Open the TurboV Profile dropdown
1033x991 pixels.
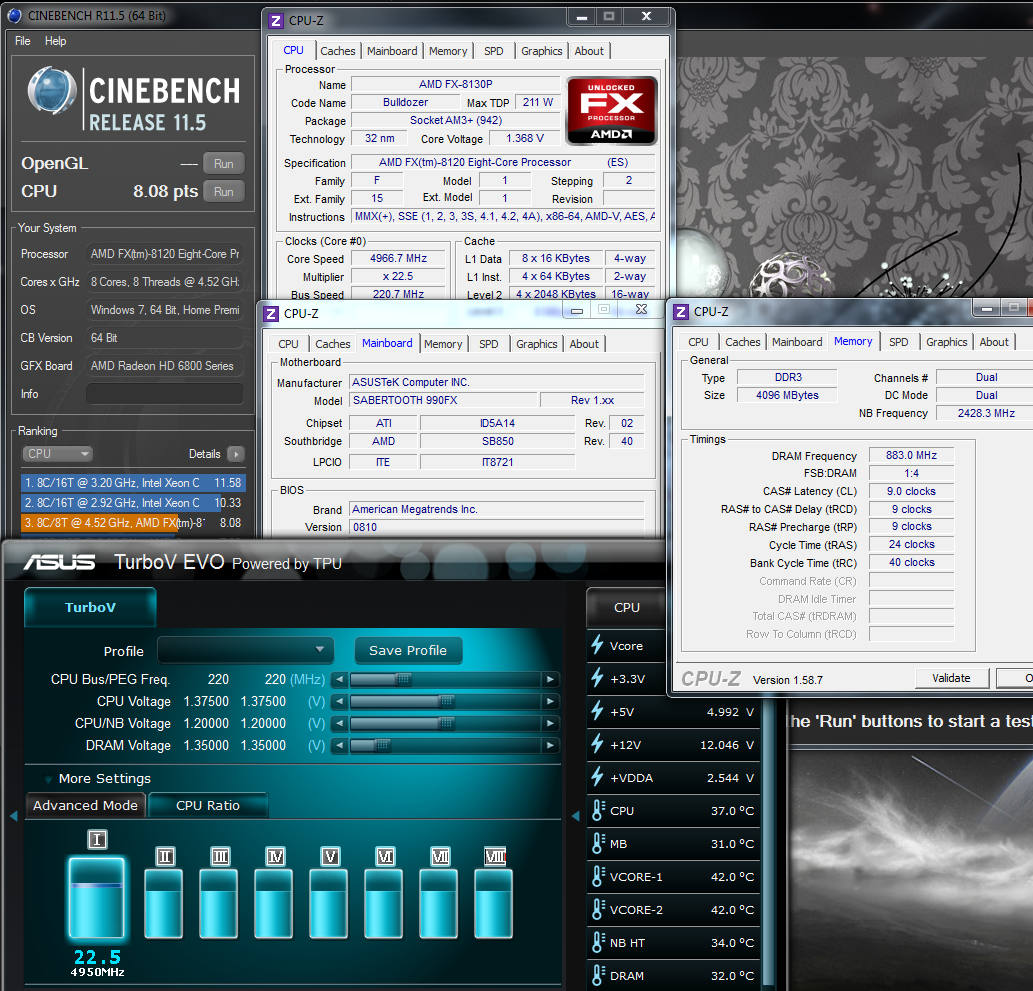pos(245,650)
